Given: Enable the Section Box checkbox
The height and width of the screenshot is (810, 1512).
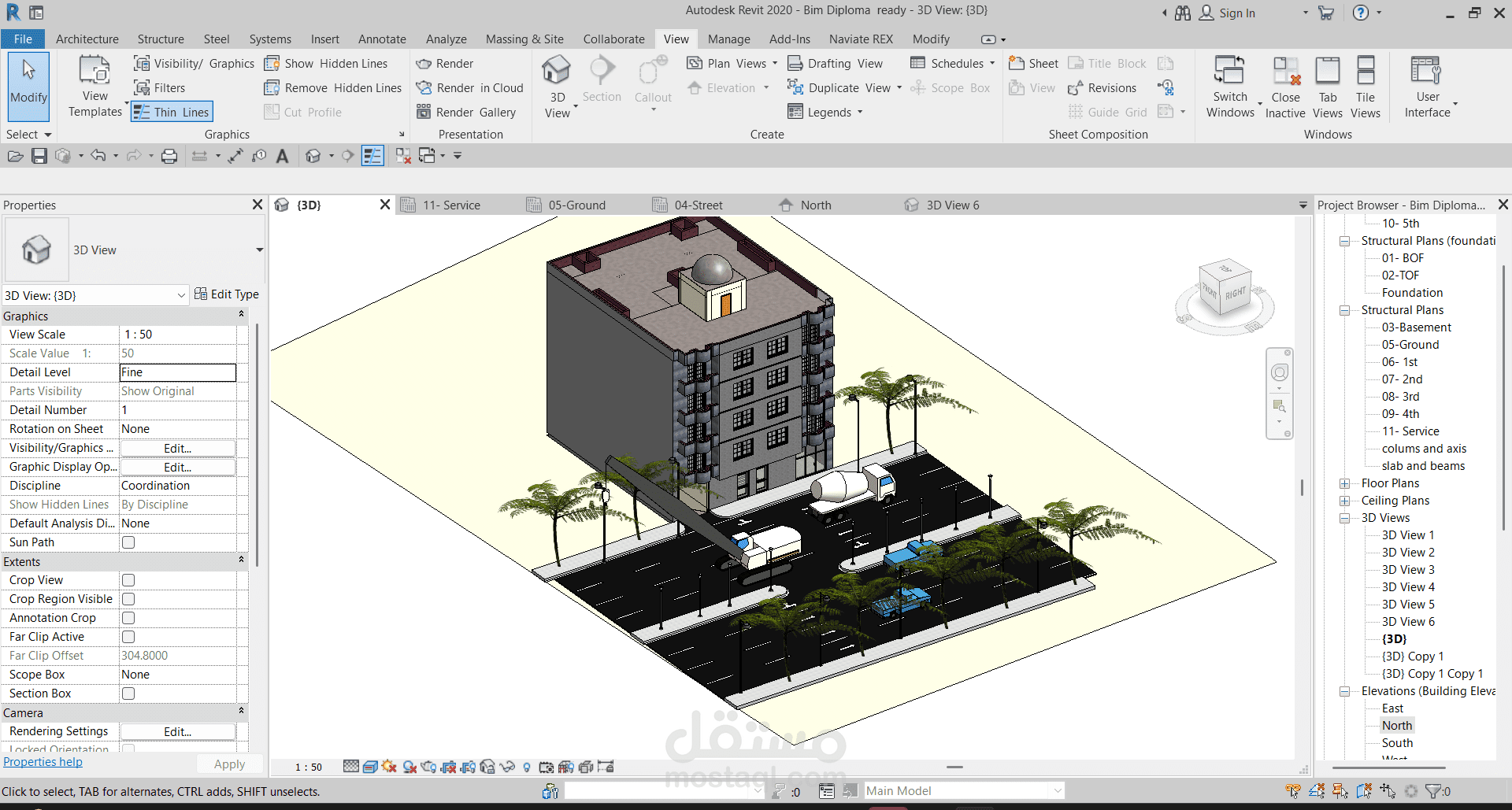Looking at the screenshot, I should pos(128,693).
